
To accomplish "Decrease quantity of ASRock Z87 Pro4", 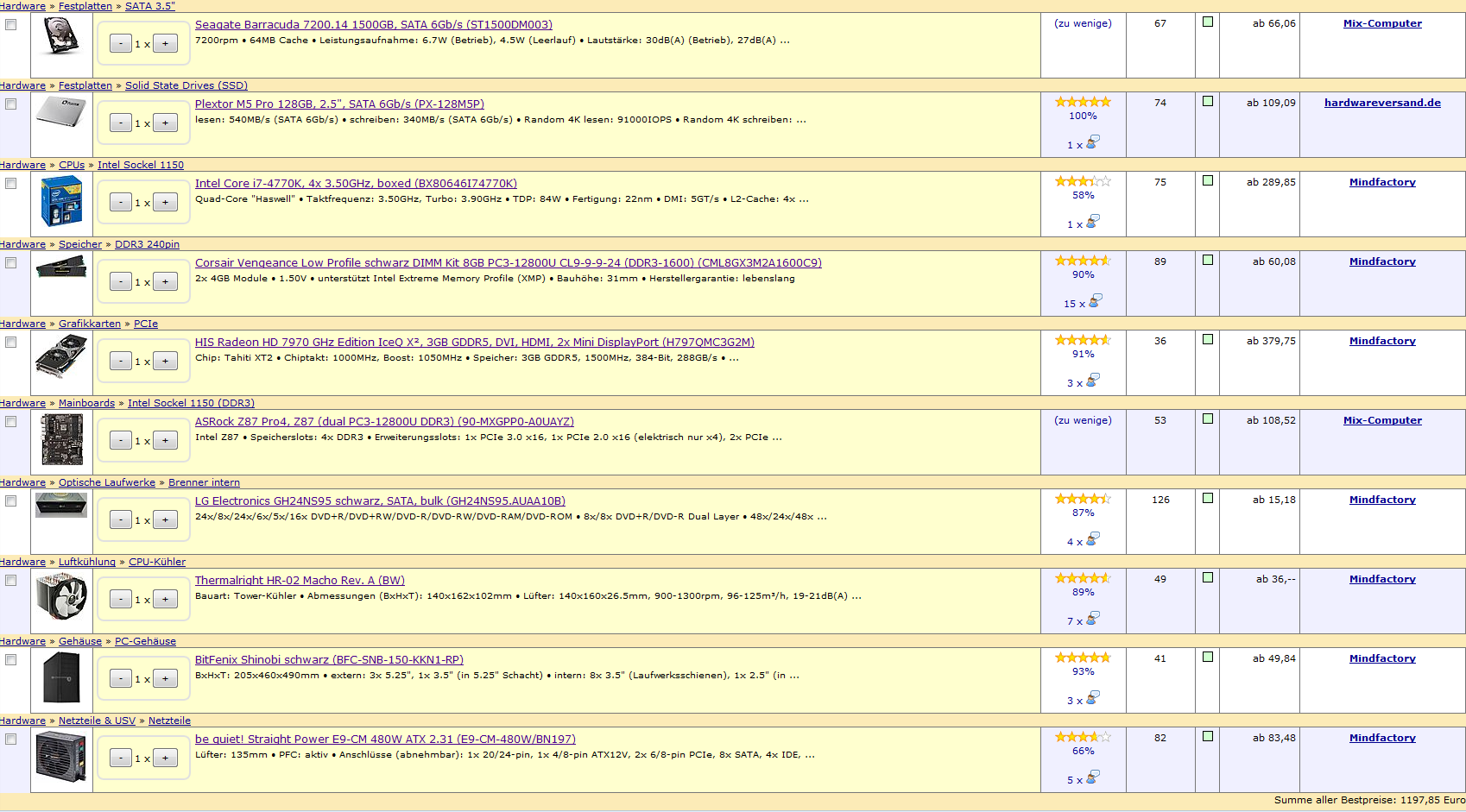I will 121,441.
